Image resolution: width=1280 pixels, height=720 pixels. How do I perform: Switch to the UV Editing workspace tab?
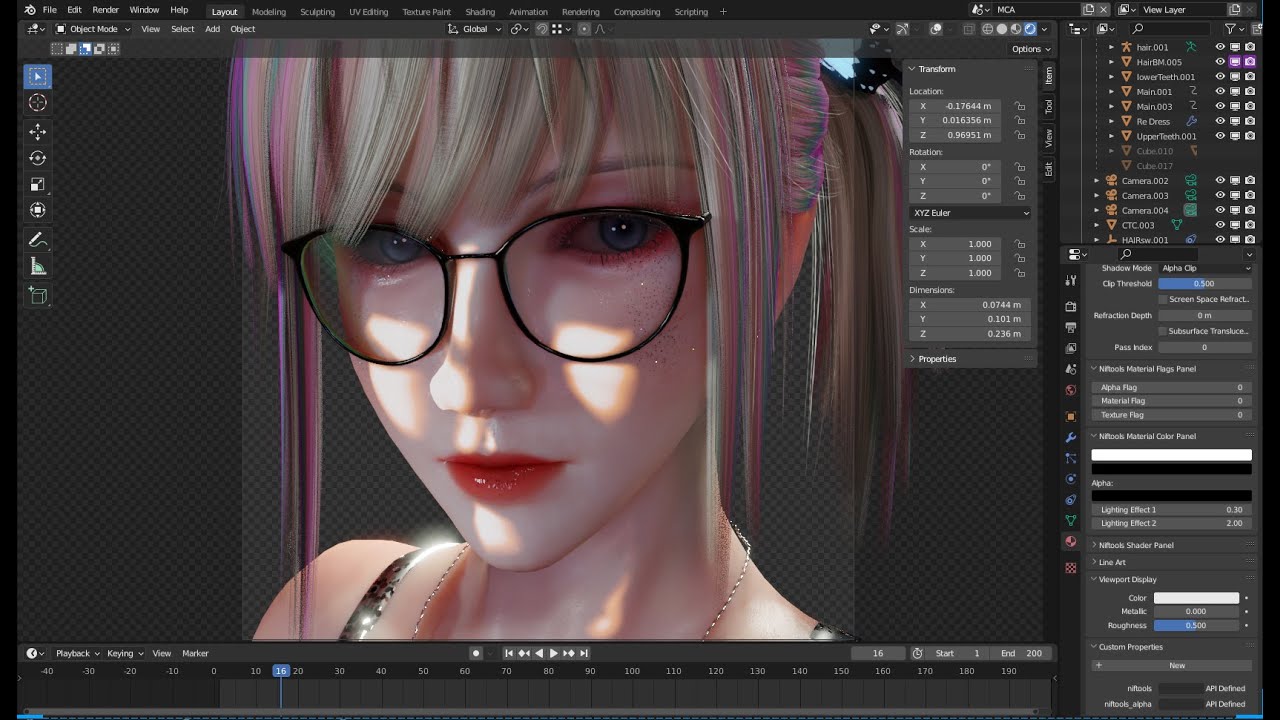pyautogui.click(x=368, y=12)
